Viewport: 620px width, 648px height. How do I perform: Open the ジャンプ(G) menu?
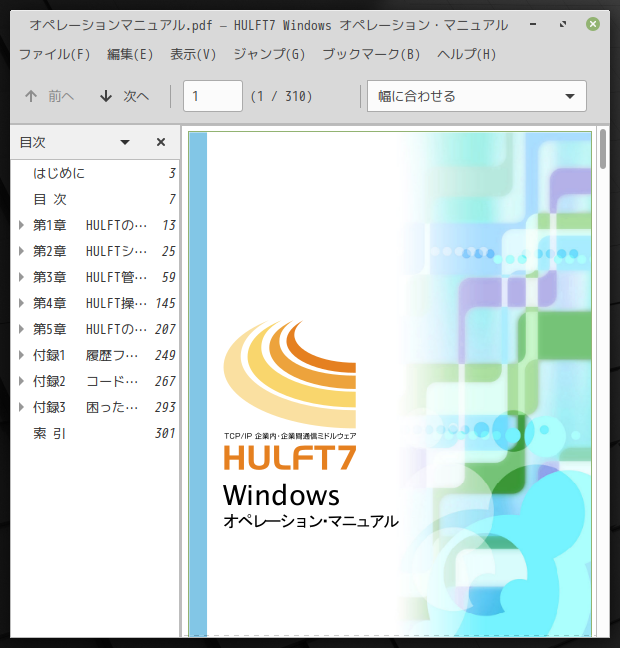pos(269,54)
